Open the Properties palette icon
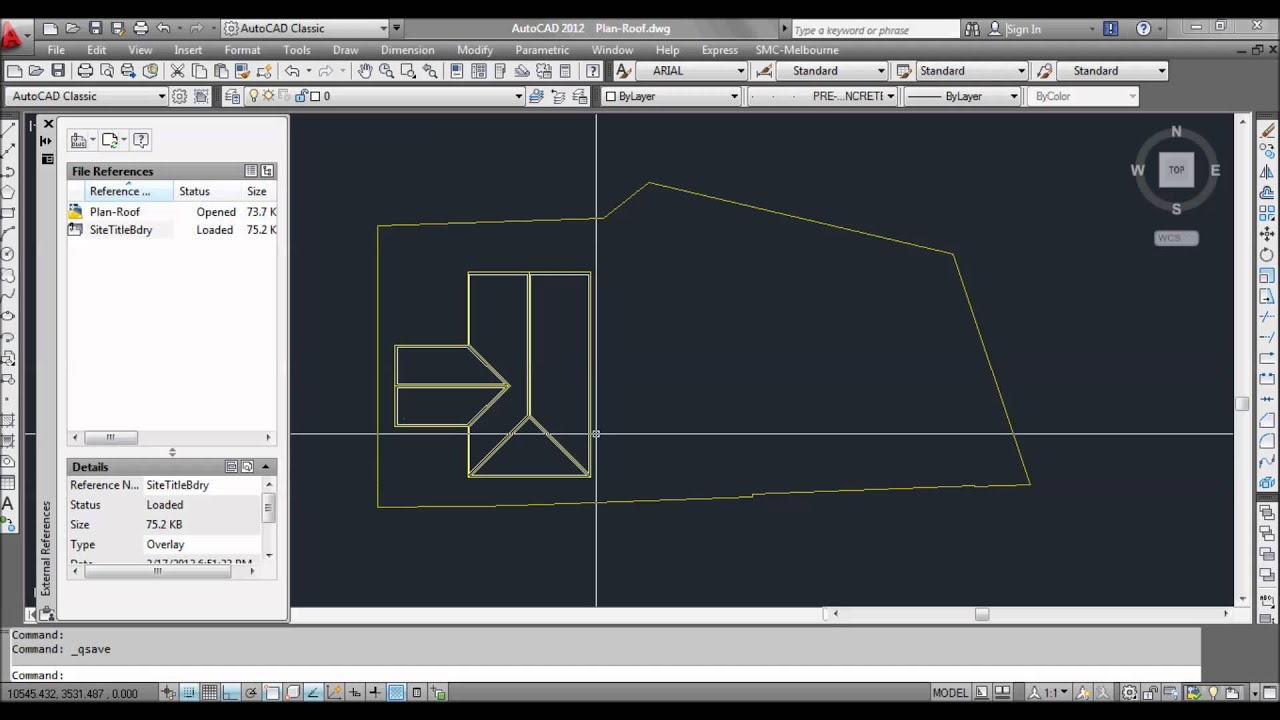This screenshot has width=1280, height=720. click(x=457, y=71)
